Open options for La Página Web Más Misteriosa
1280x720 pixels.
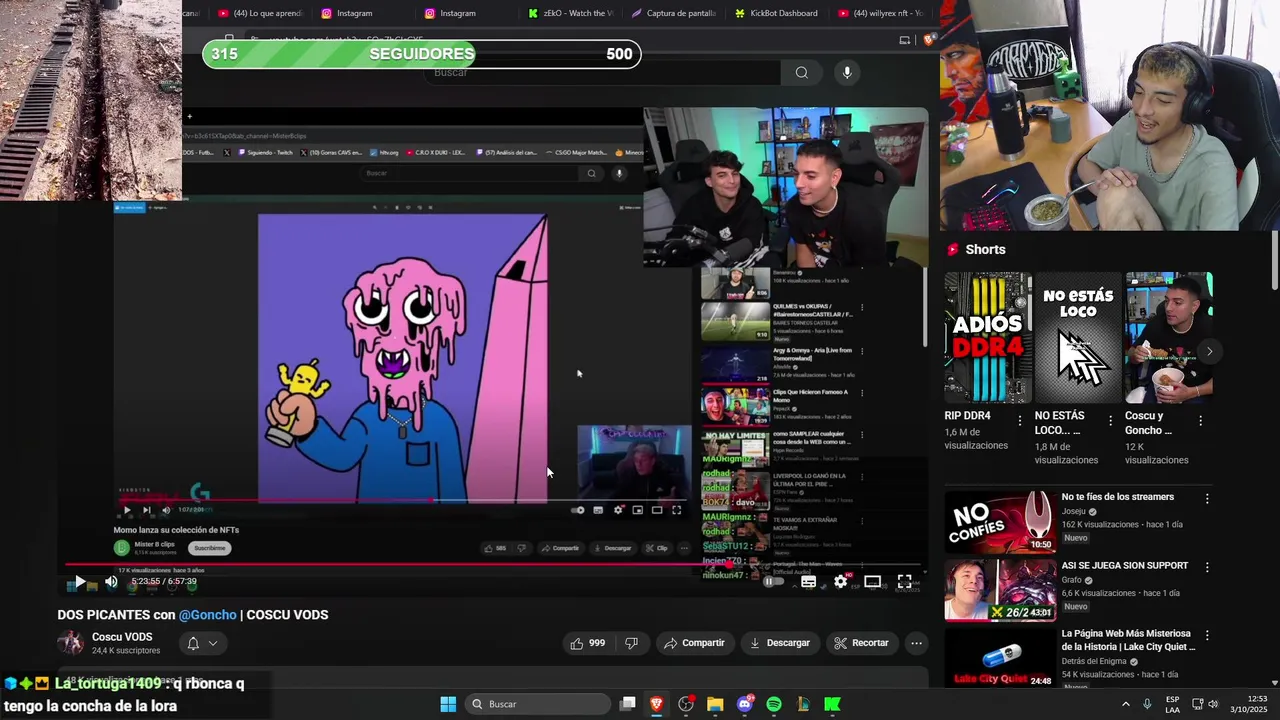click(x=1207, y=635)
